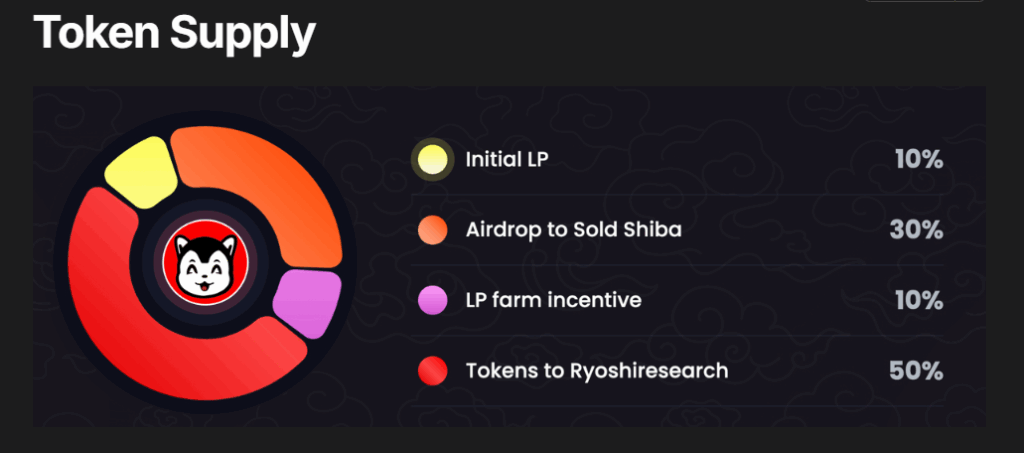Click the 10% value for Initial LP

coord(919,159)
